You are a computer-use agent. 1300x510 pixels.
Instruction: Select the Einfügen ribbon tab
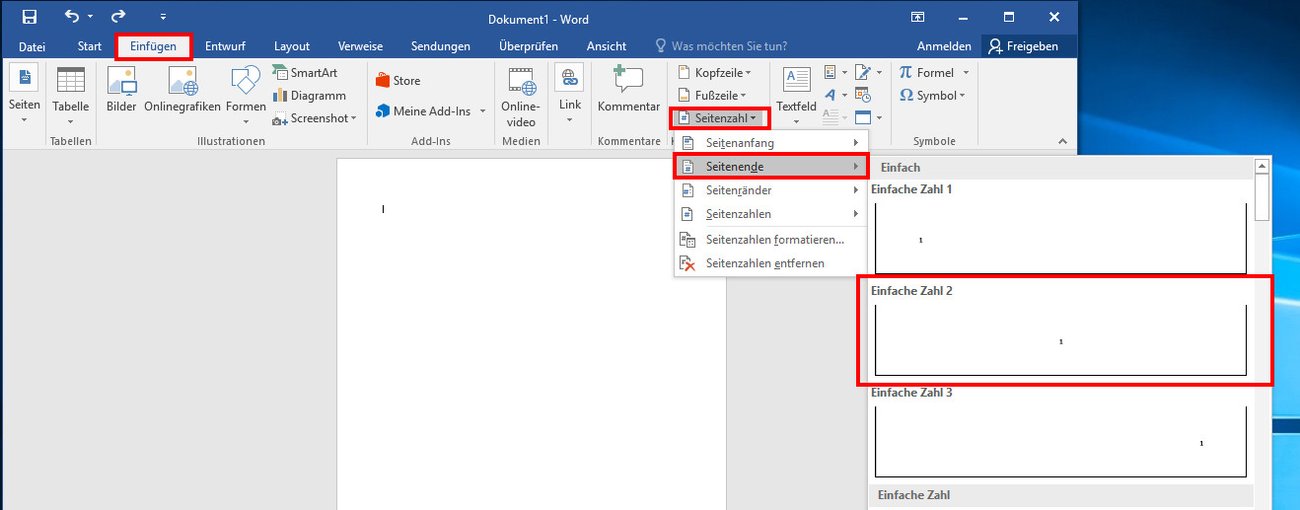point(153,46)
